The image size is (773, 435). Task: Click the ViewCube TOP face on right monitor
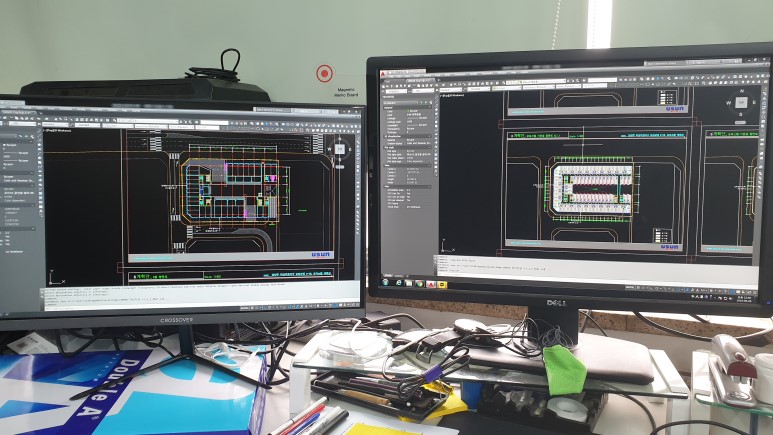pyautogui.click(x=741, y=102)
